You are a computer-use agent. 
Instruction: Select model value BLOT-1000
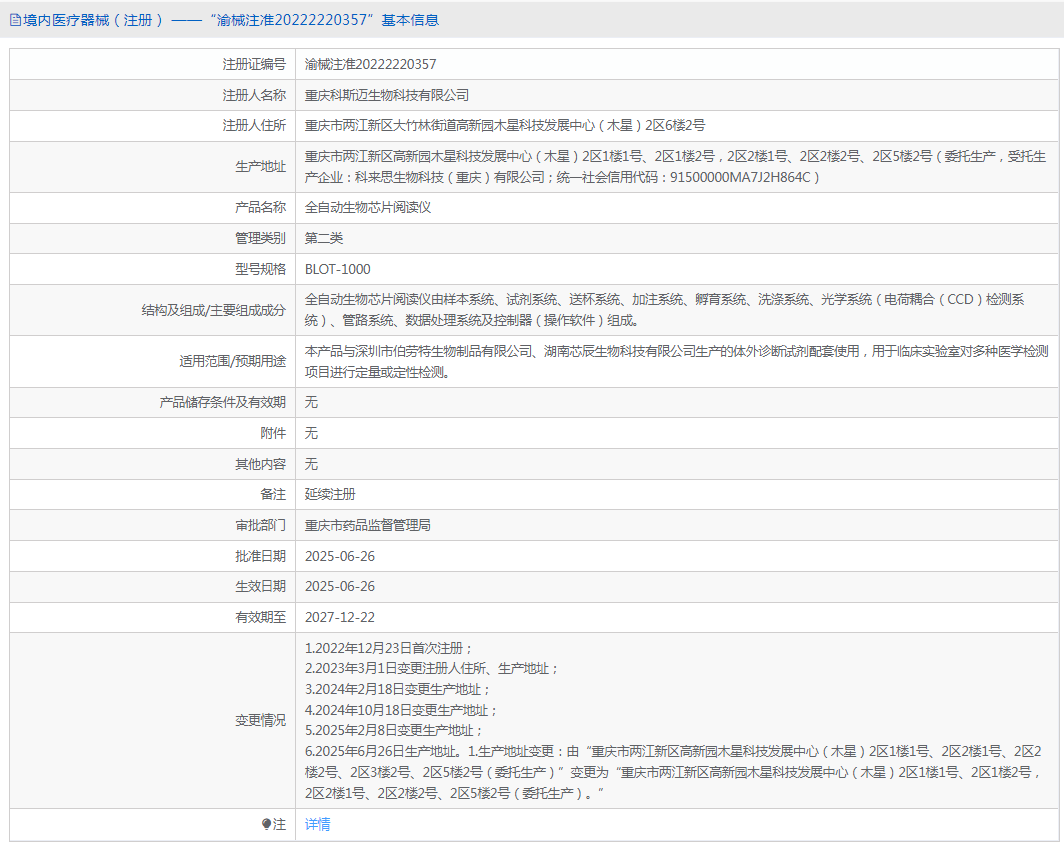pyautogui.click(x=338, y=269)
